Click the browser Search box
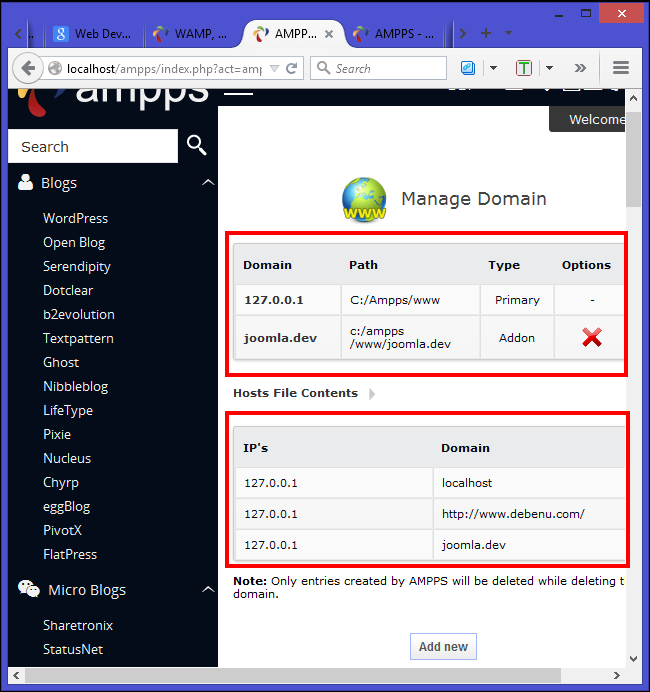The height and width of the screenshot is (692, 650). (379, 68)
